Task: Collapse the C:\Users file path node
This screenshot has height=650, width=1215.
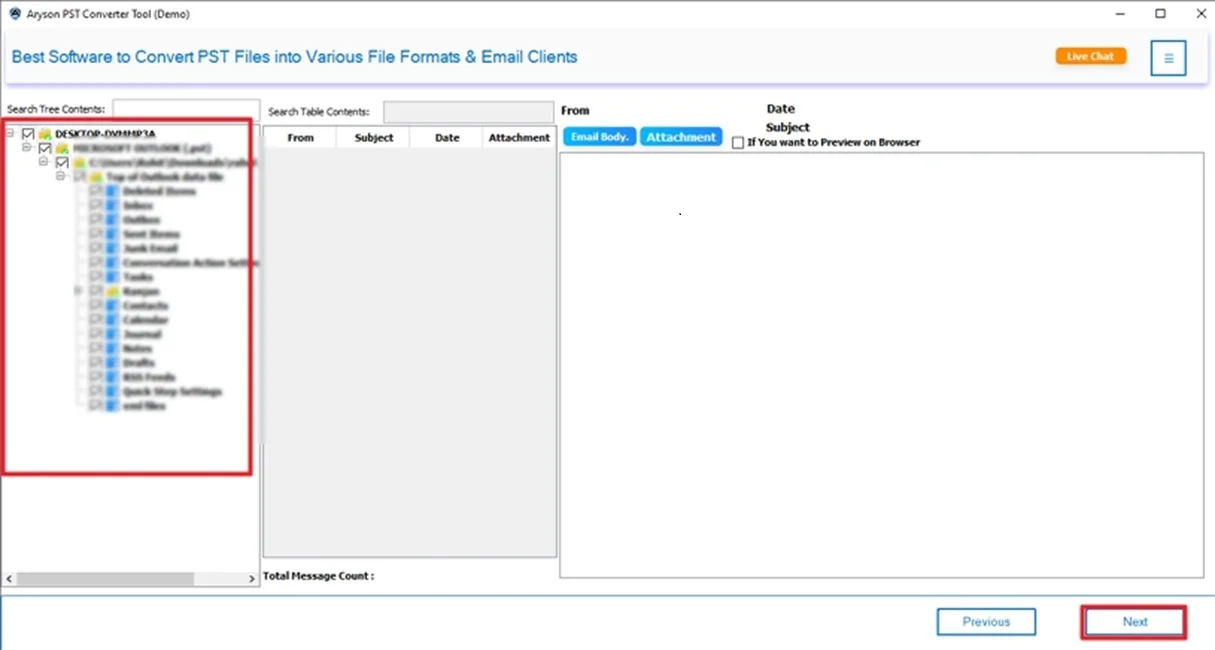Action: click(44, 161)
